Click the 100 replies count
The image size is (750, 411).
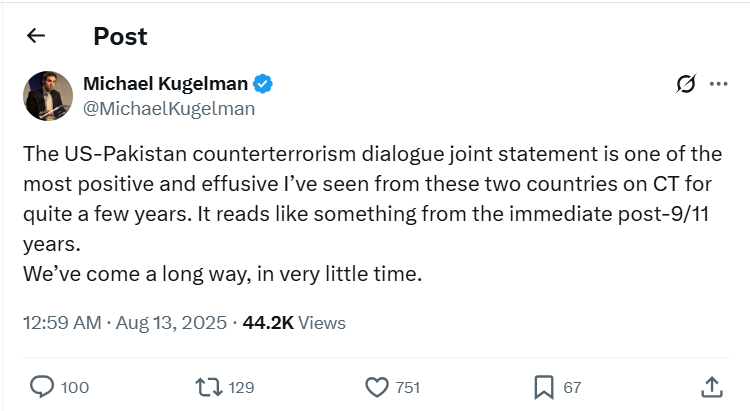pos(74,388)
